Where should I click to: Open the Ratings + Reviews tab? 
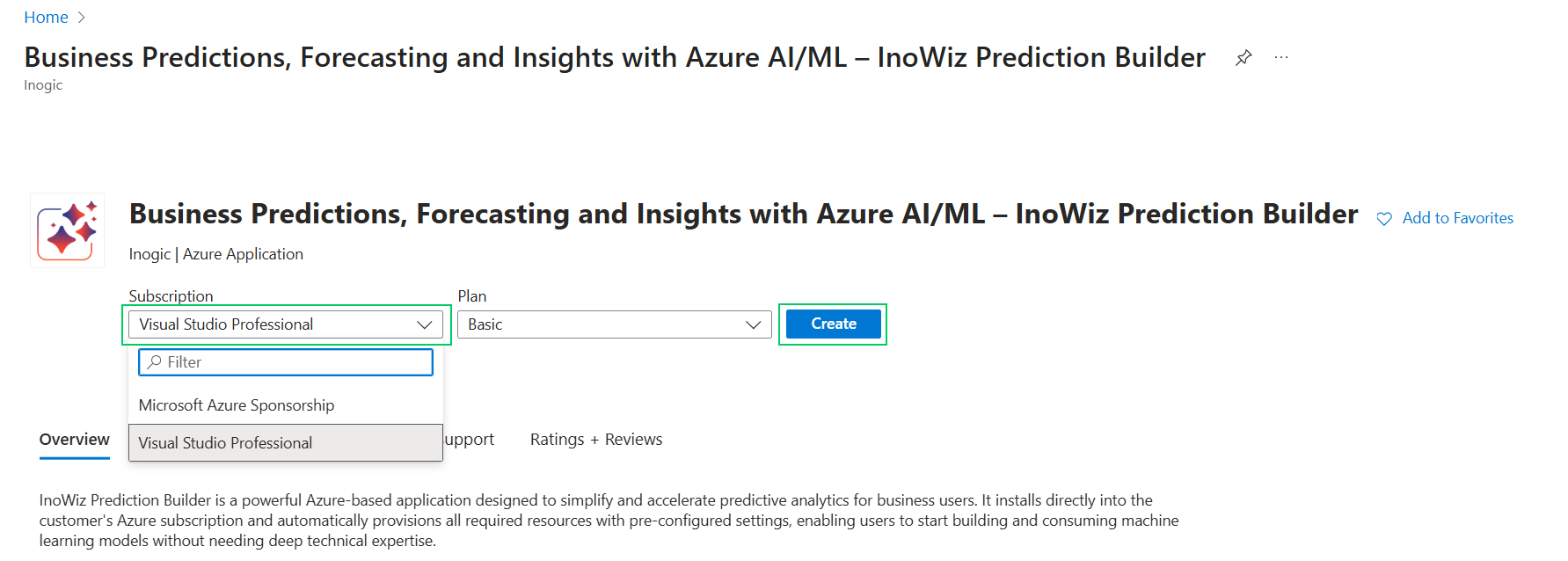[596, 440]
